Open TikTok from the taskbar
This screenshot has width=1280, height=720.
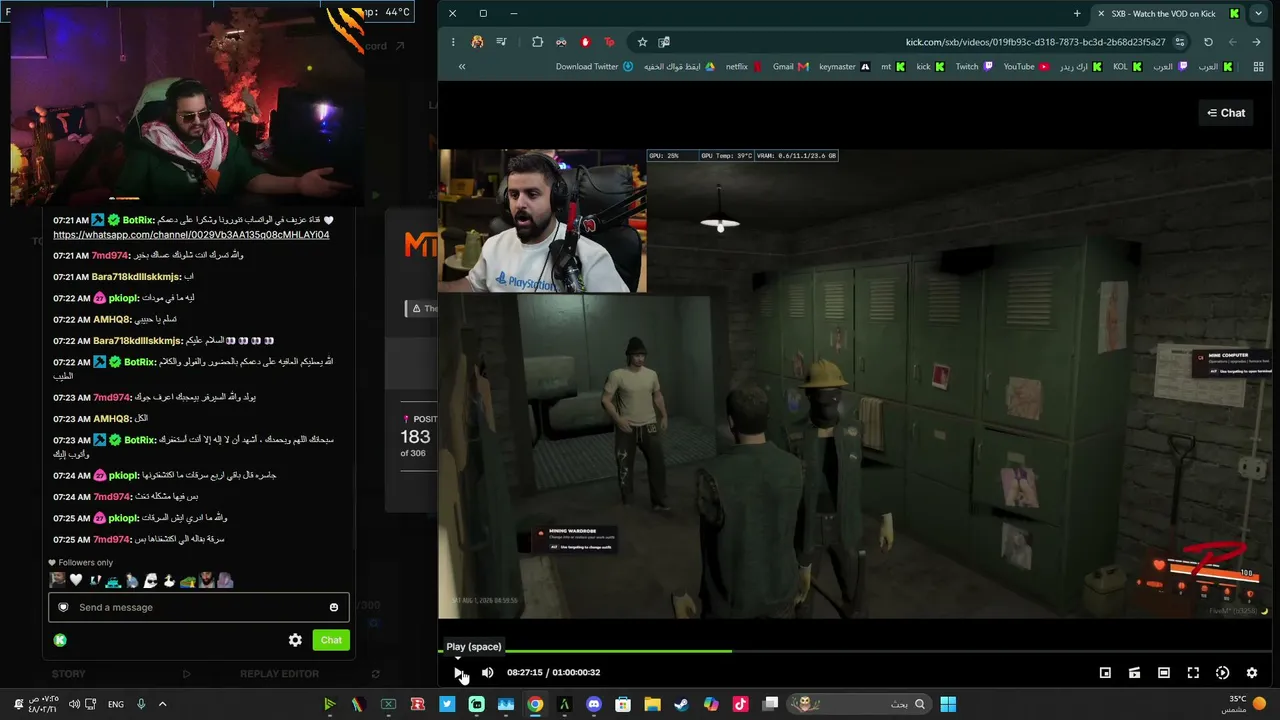[x=740, y=704]
